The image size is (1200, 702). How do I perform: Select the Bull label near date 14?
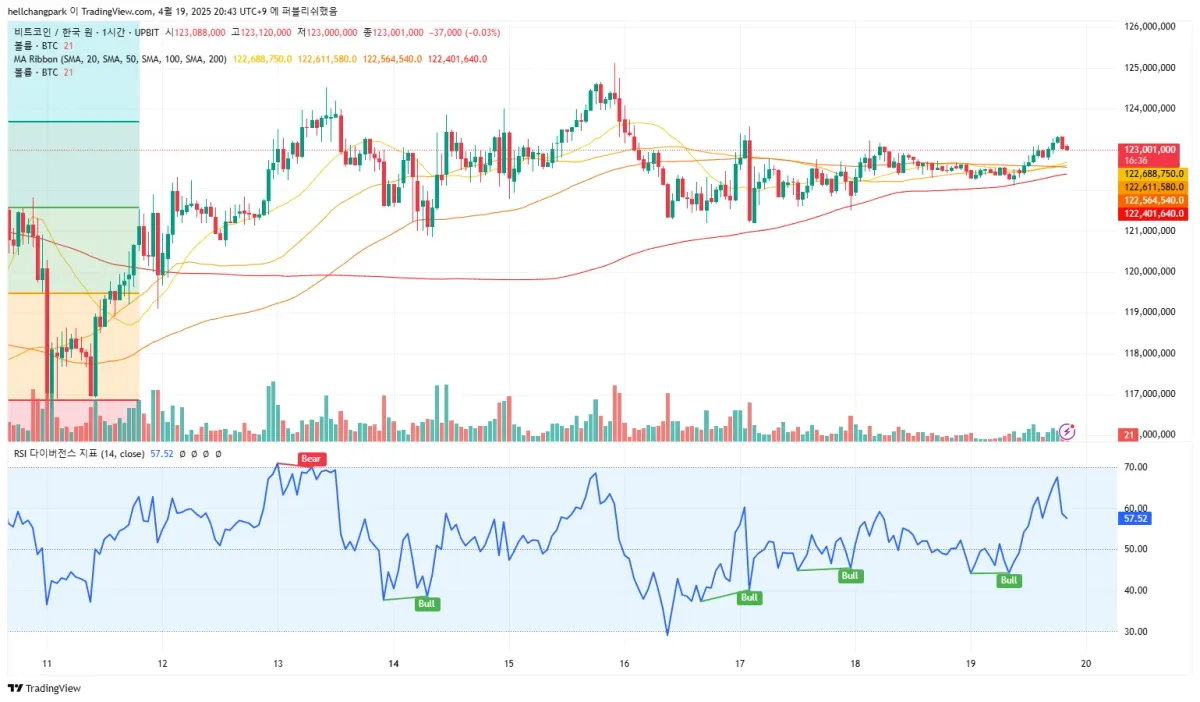[427, 604]
